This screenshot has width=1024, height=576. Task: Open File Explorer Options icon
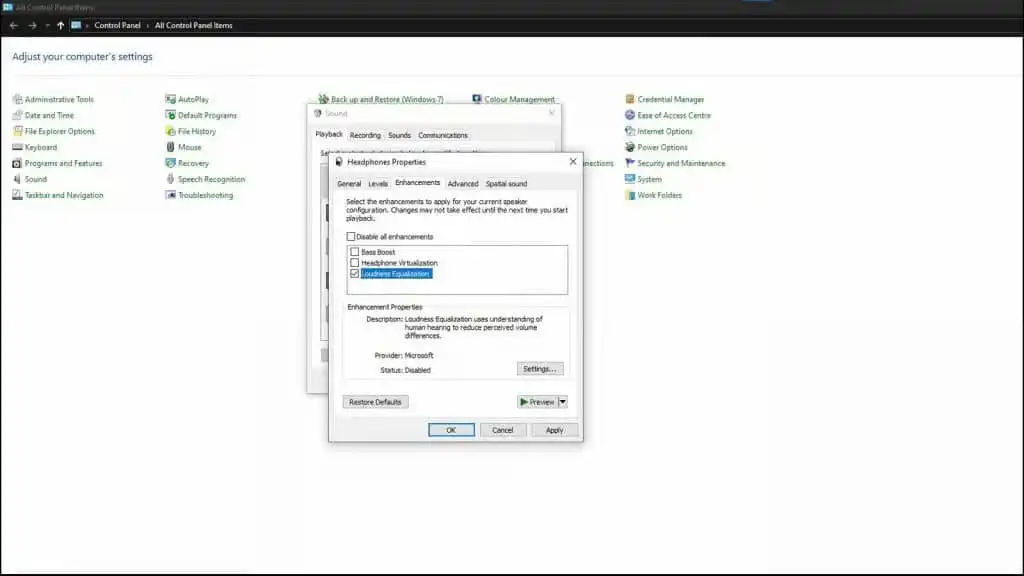click(x=18, y=131)
